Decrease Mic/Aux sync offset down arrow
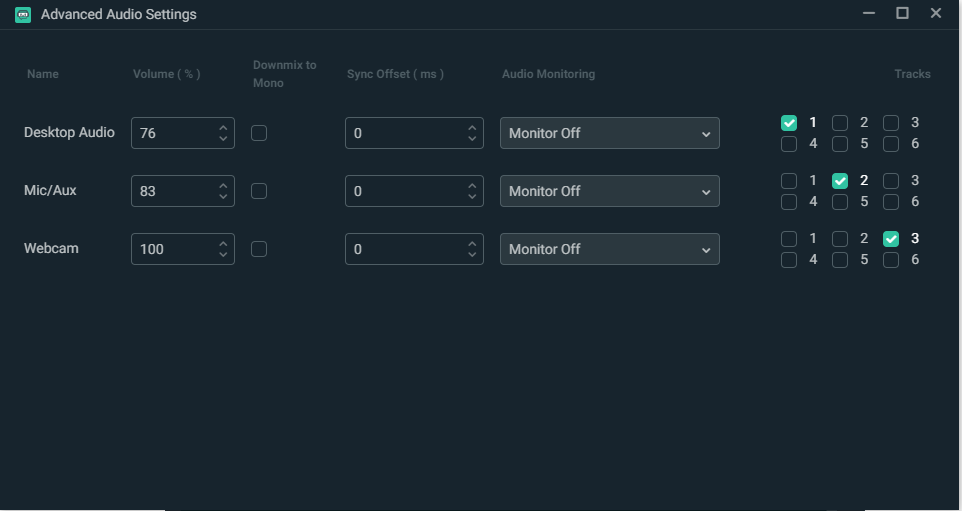 coord(472,197)
